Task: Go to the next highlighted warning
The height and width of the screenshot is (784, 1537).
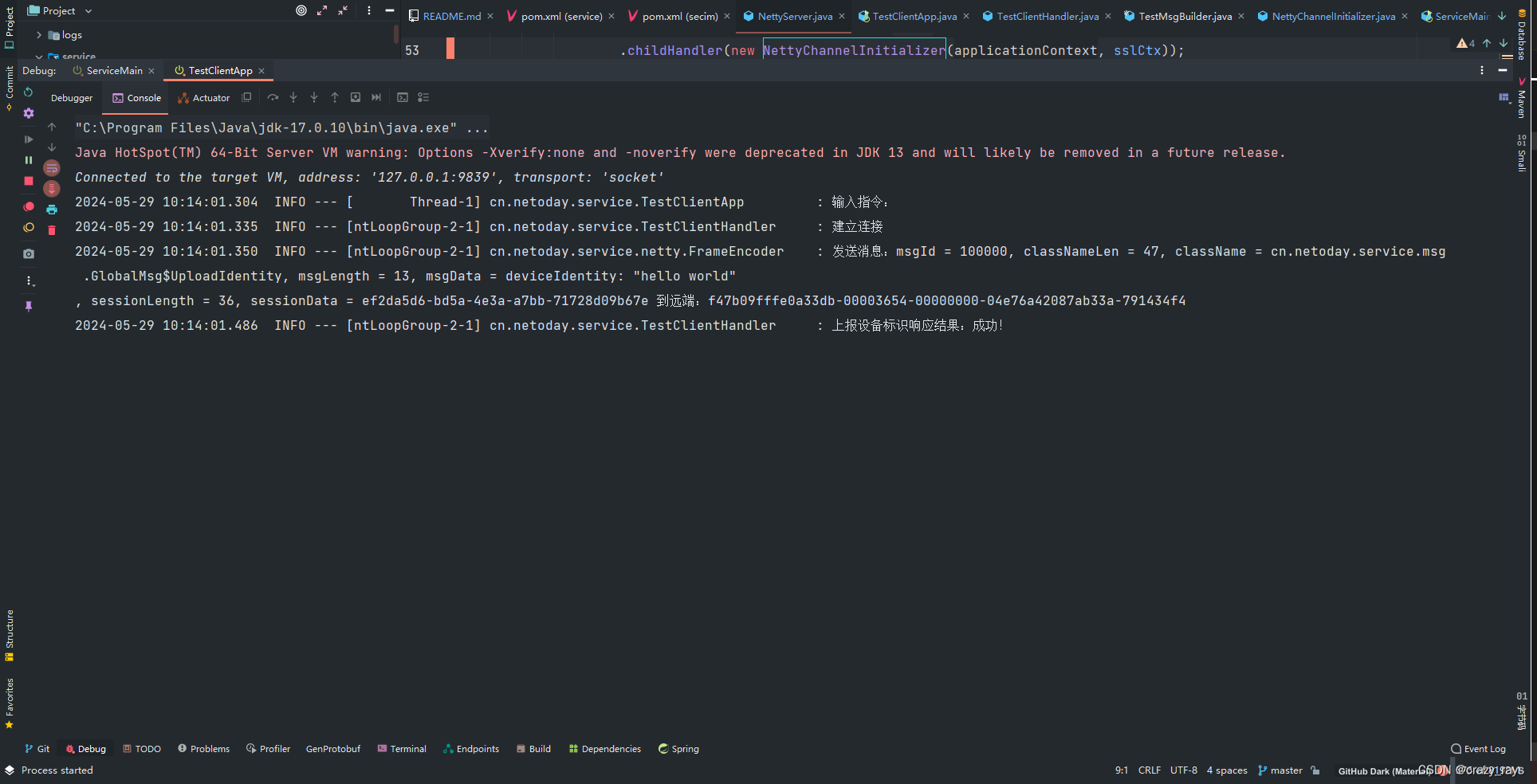Action: (x=1504, y=43)
